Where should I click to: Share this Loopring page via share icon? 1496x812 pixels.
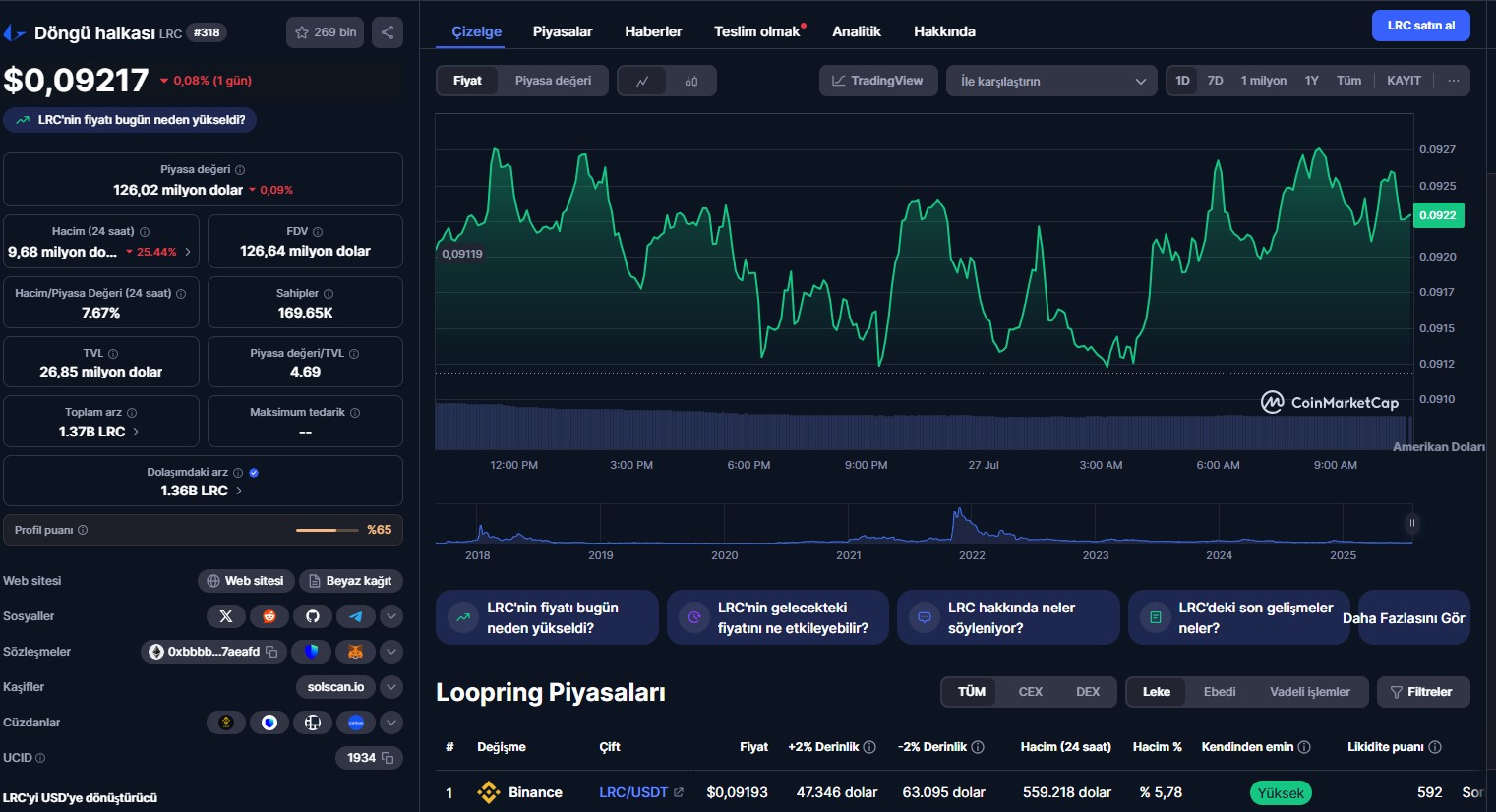388,32
